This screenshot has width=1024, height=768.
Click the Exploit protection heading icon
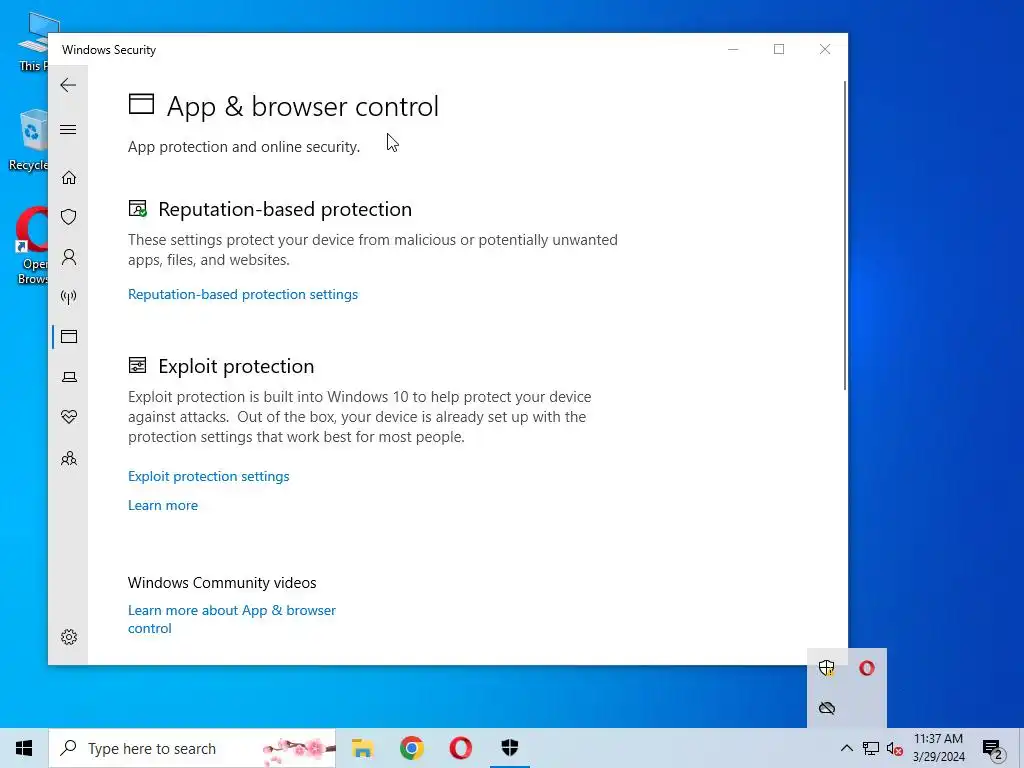coord(137,365)
